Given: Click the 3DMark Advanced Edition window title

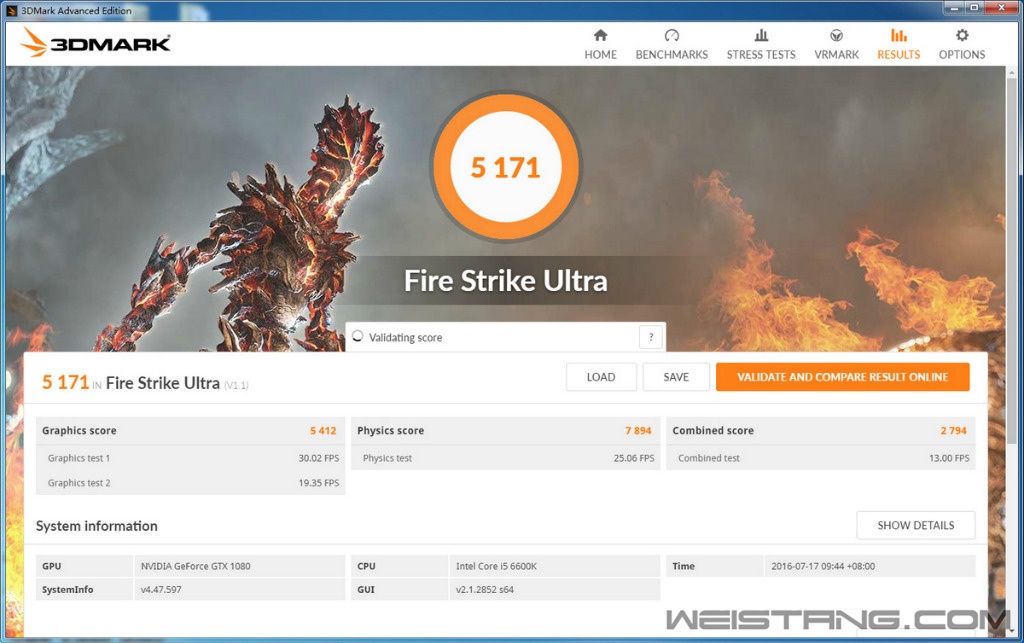Looking at the screenshot, I should tap(76, 10).
